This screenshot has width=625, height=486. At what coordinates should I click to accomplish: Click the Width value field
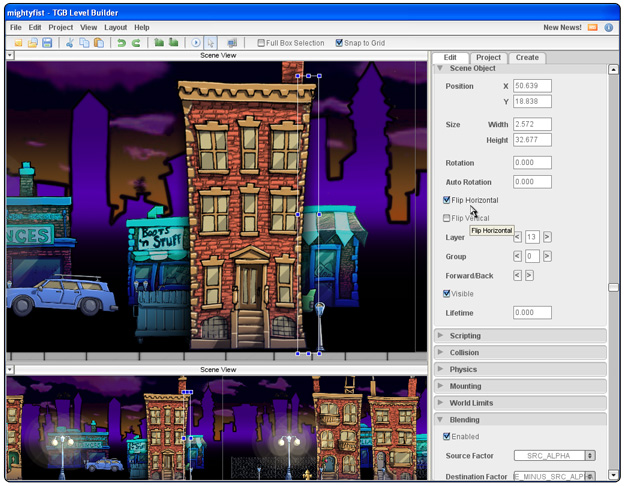pos(532,124)
